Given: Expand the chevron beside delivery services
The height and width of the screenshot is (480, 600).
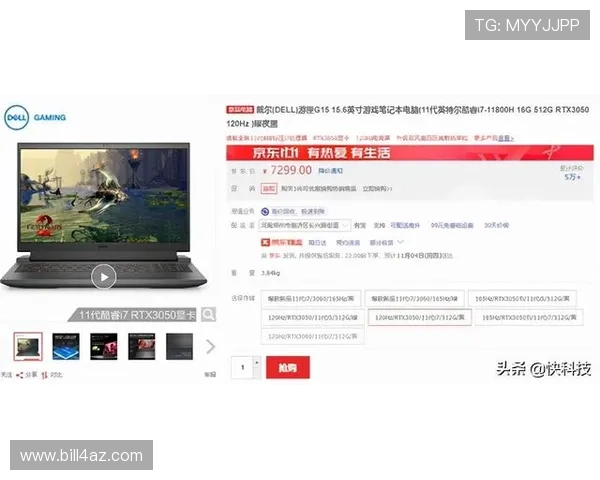Looking at the screenshot, I should (401, 242).
